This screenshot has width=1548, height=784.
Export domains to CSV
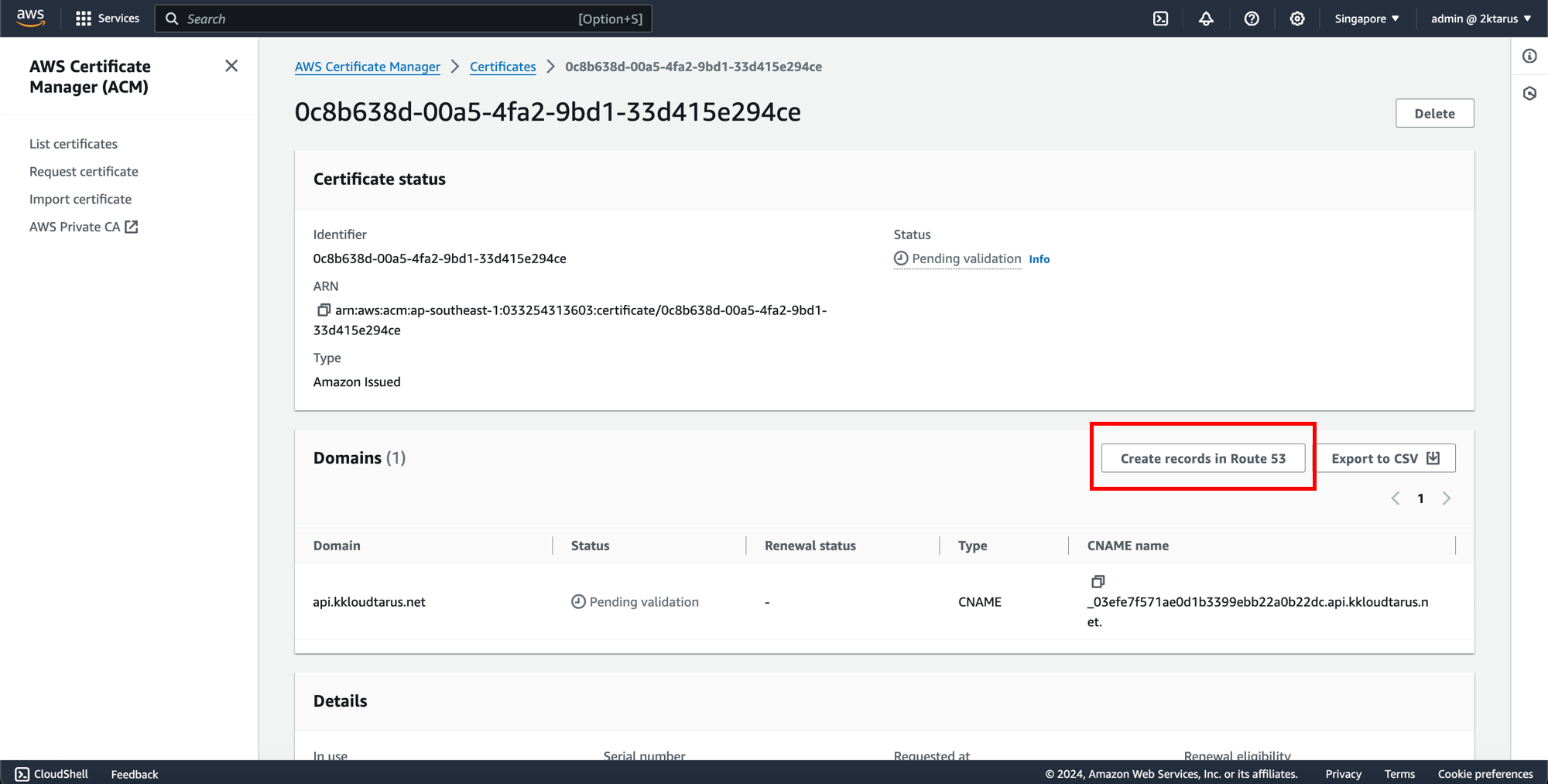click(x=1385, y=458)
